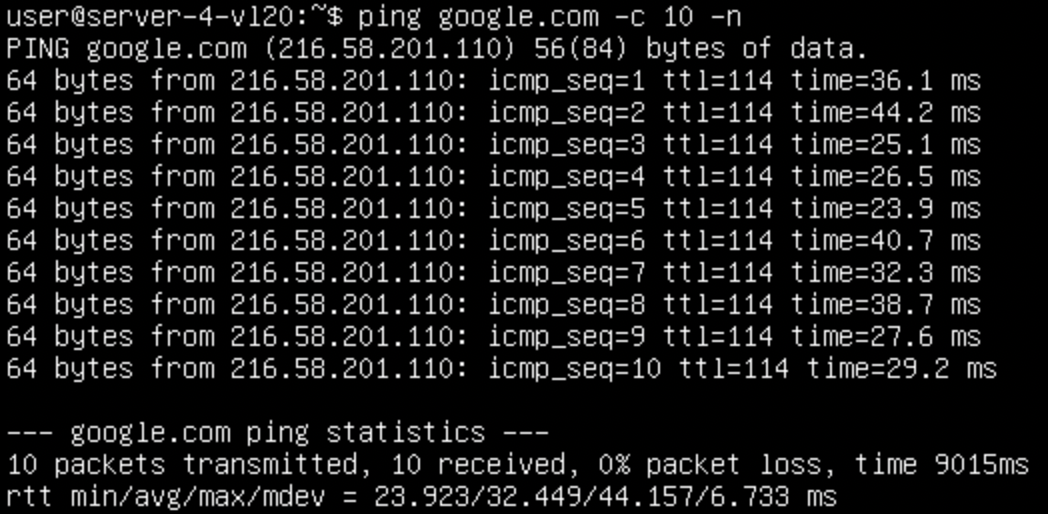Viewport: 1048px width, 514px height.
Task: Click the icmp_seq=3 text
Action: (x=567, y=145)
